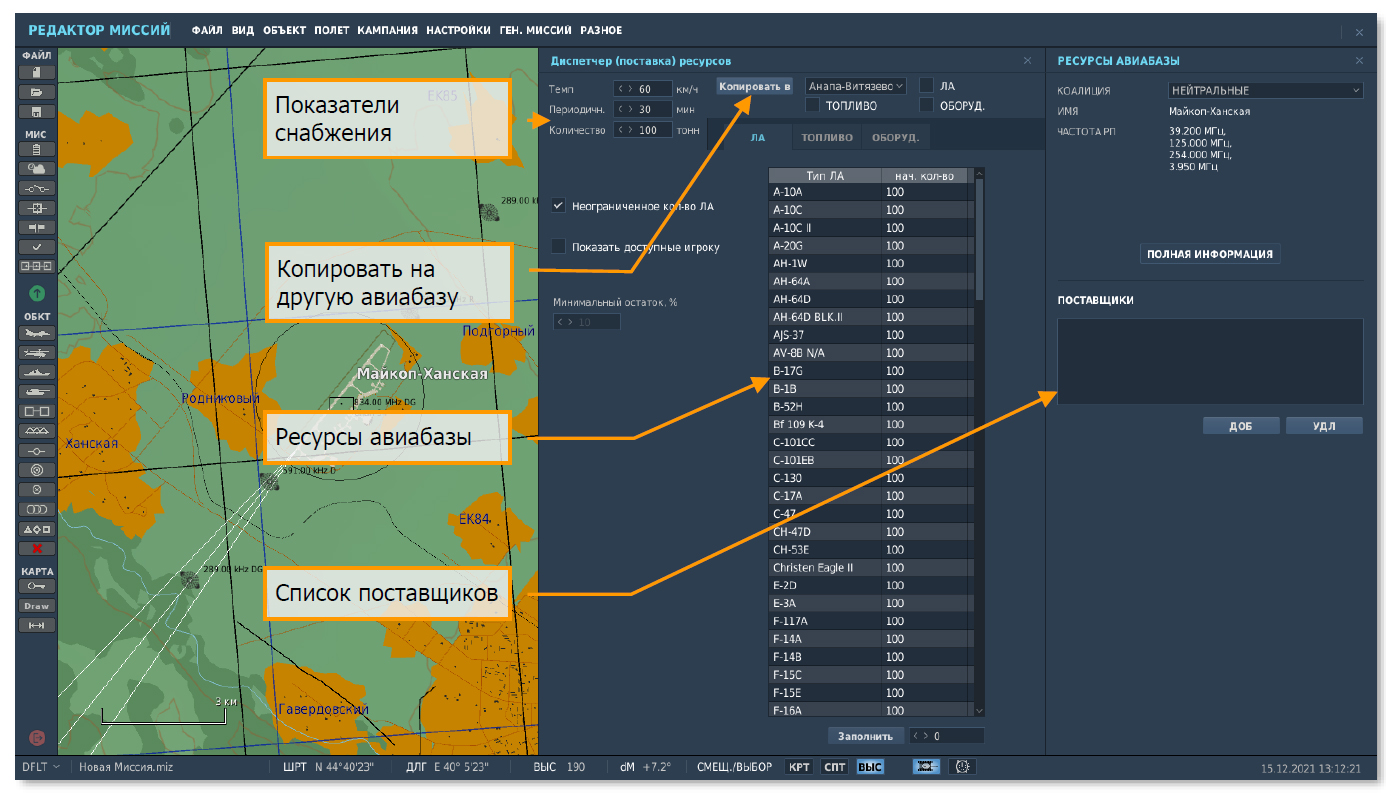The width and height of the screenshot is (1386, 795).
Task: Open the weather settings cloud icon
Action: 37,169
